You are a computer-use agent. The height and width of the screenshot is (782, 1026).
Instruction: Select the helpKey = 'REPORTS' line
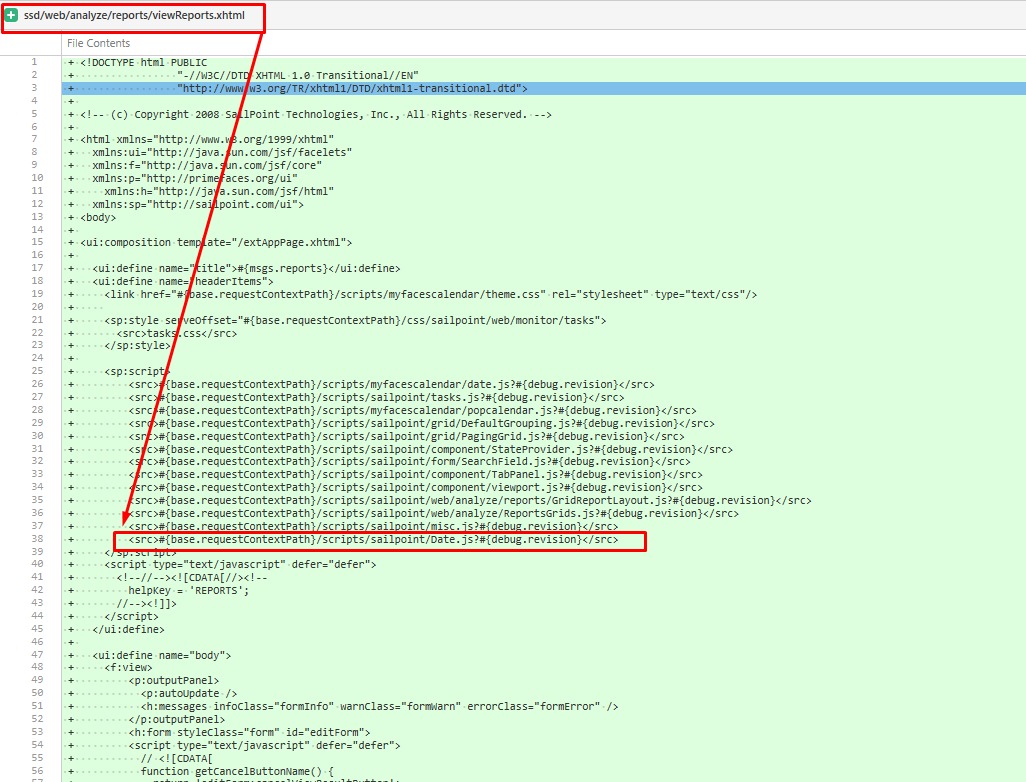(188, 590)
